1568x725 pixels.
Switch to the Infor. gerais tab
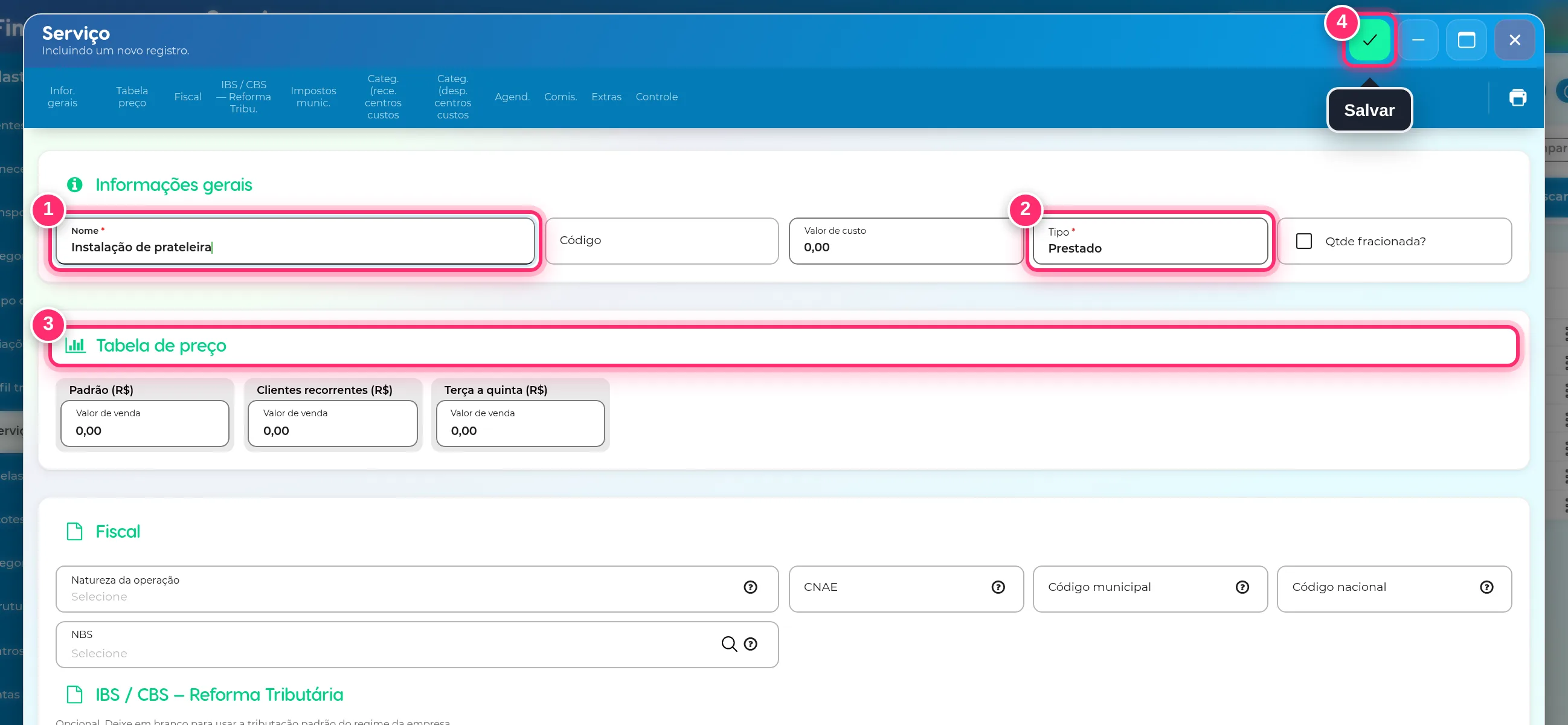63,97
